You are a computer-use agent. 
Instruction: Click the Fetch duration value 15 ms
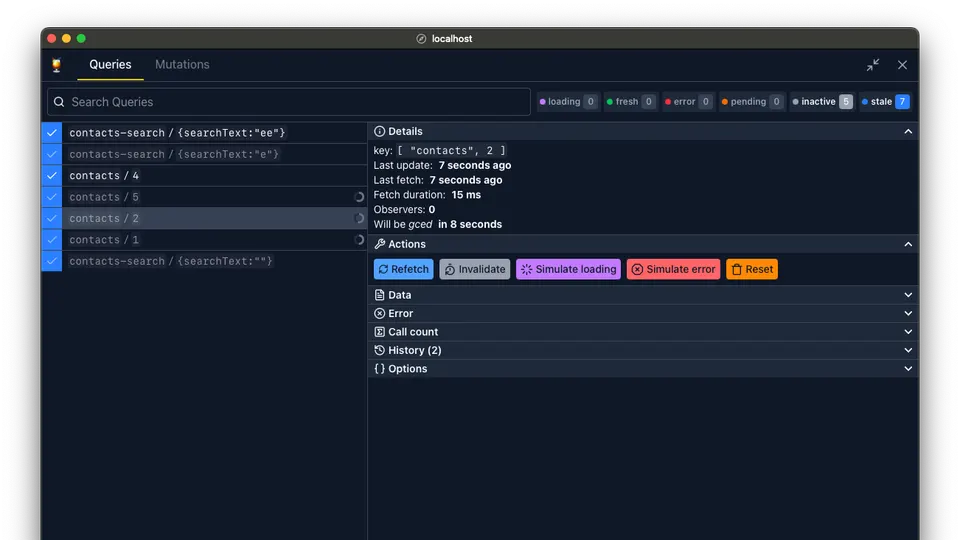[466, 195]
